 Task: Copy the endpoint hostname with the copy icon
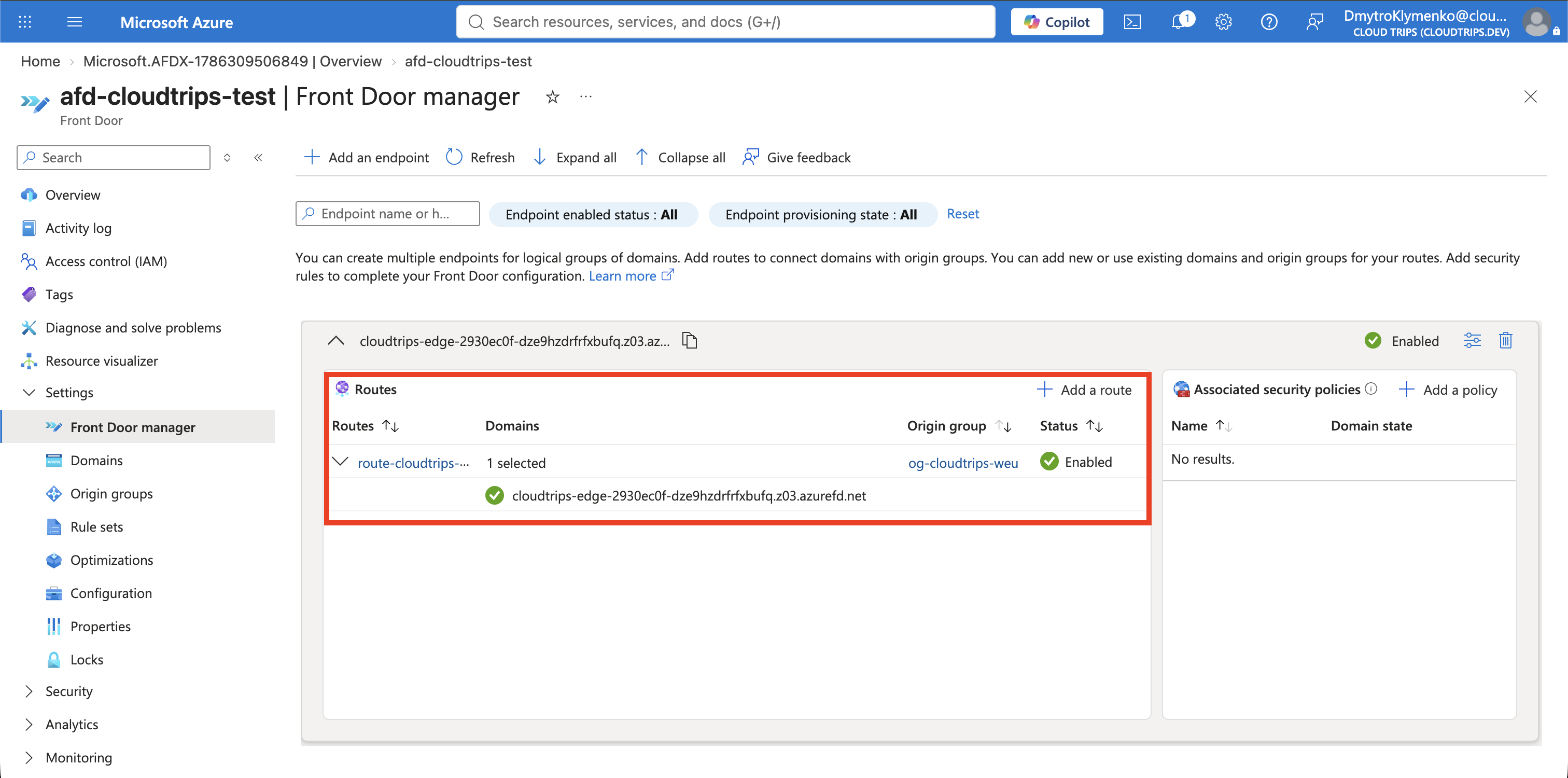point(690,340)
